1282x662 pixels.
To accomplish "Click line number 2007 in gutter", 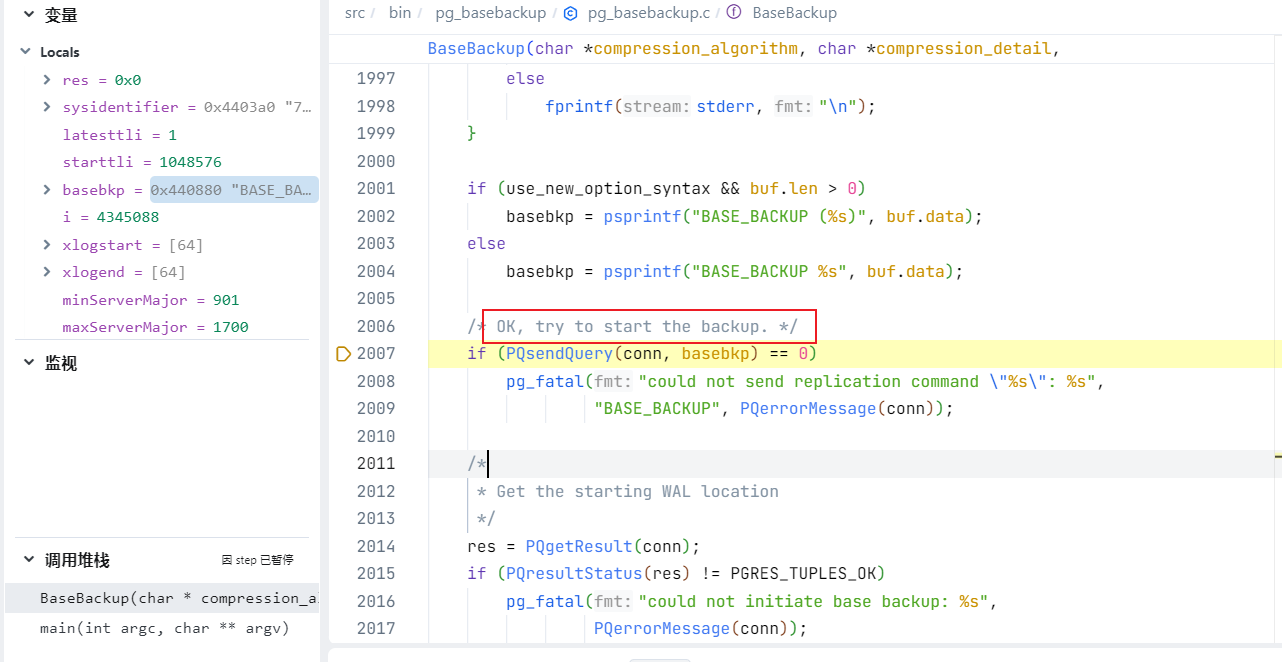I will click(376, 353).
